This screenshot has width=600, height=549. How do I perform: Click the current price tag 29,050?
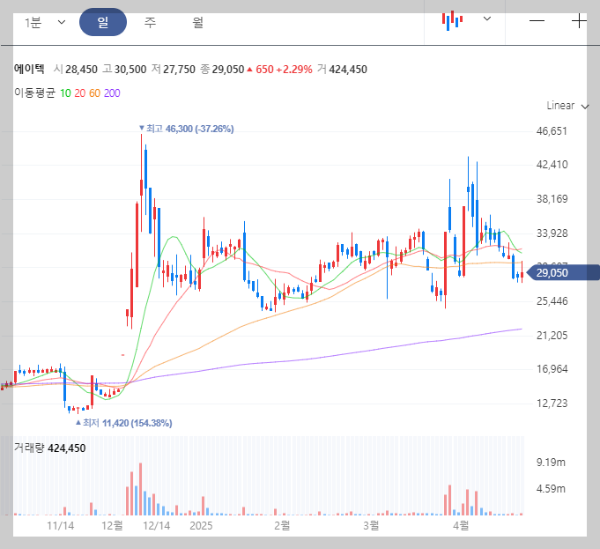(x=562, y=273)
